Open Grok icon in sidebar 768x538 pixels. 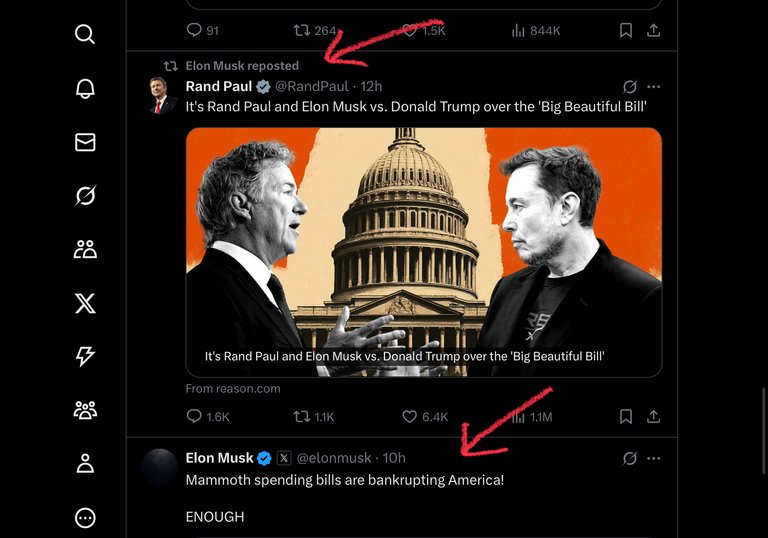pos(85,196)
